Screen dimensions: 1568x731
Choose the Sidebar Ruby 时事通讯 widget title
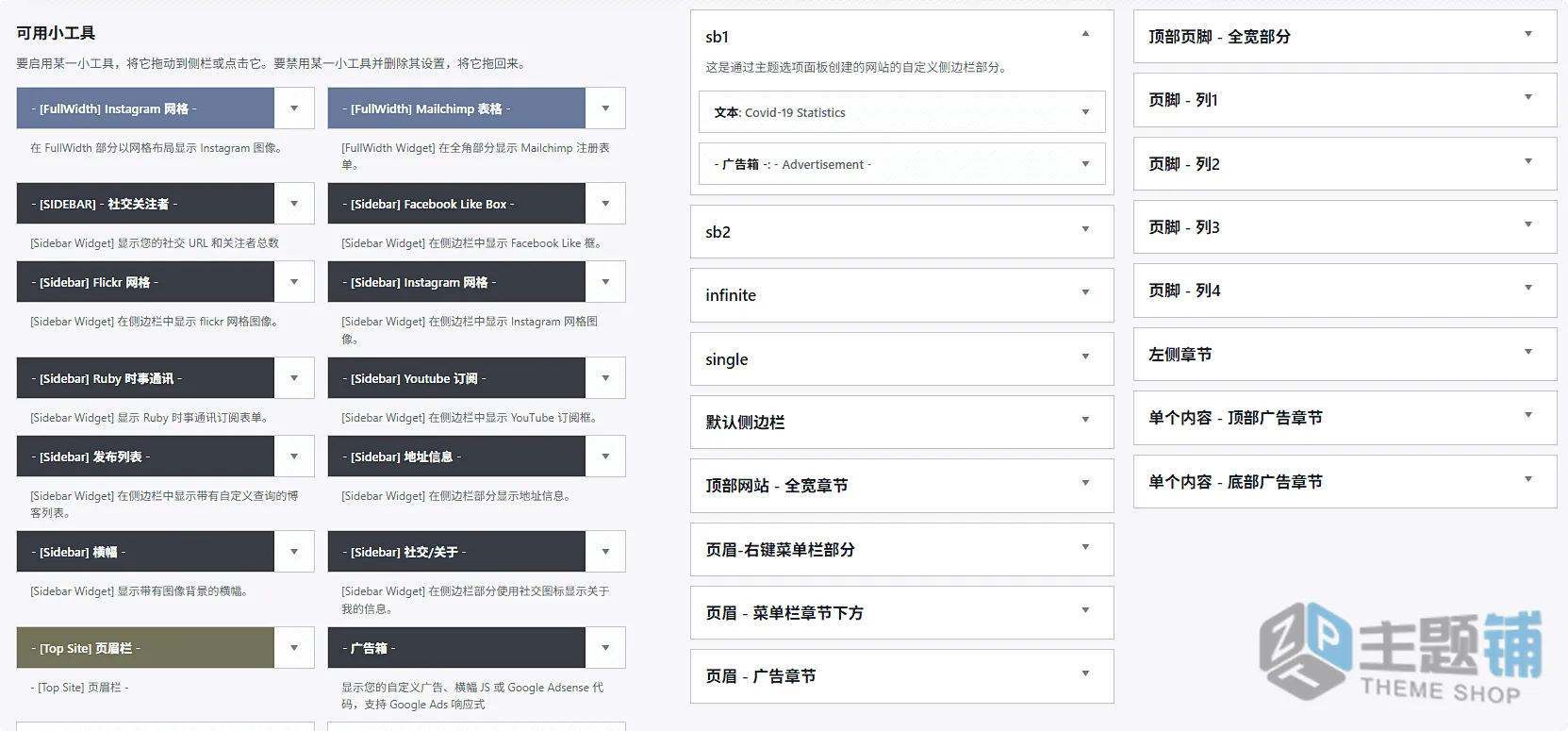[145, 378]
